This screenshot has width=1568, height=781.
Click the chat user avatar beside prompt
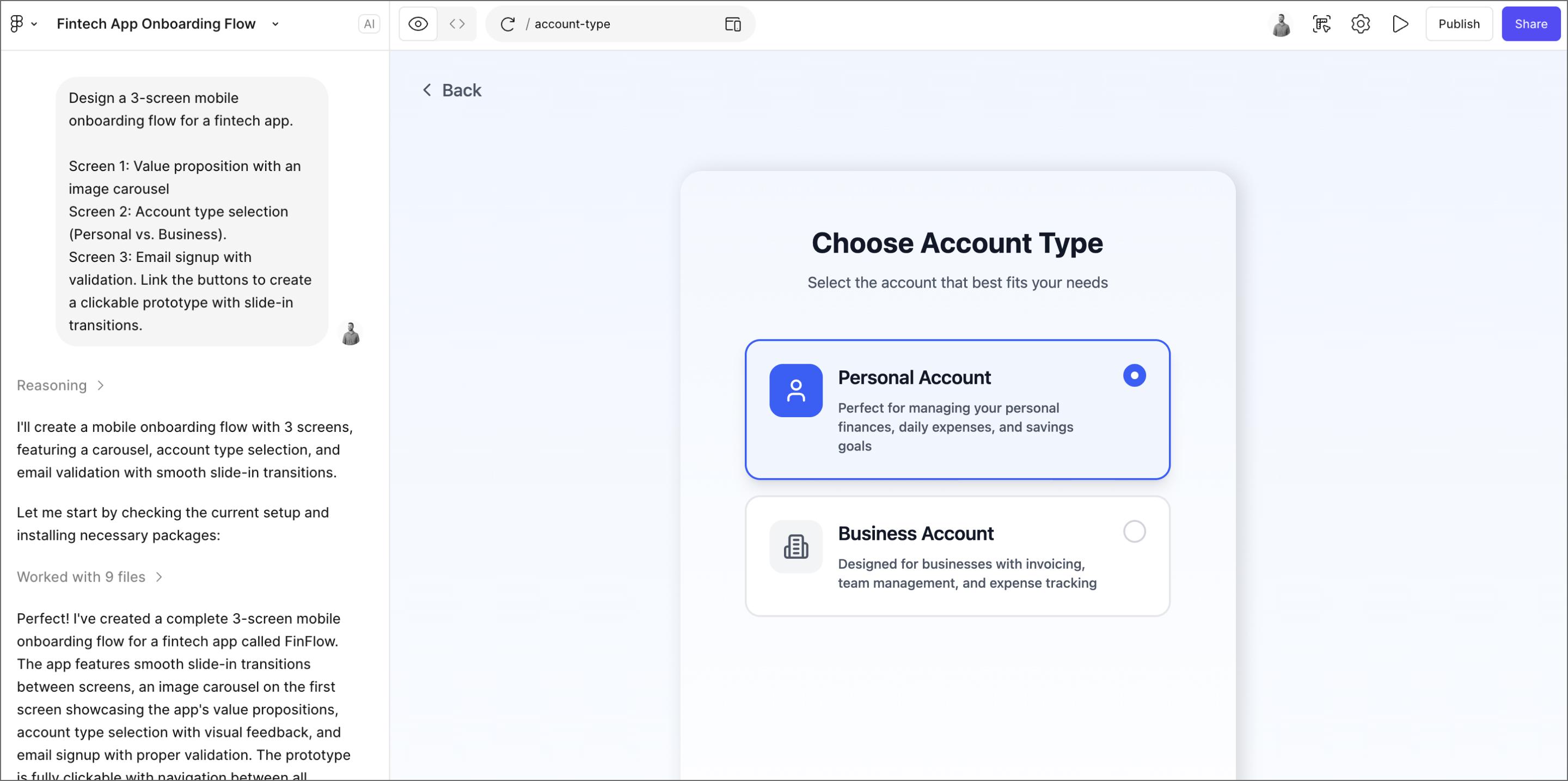351,333
